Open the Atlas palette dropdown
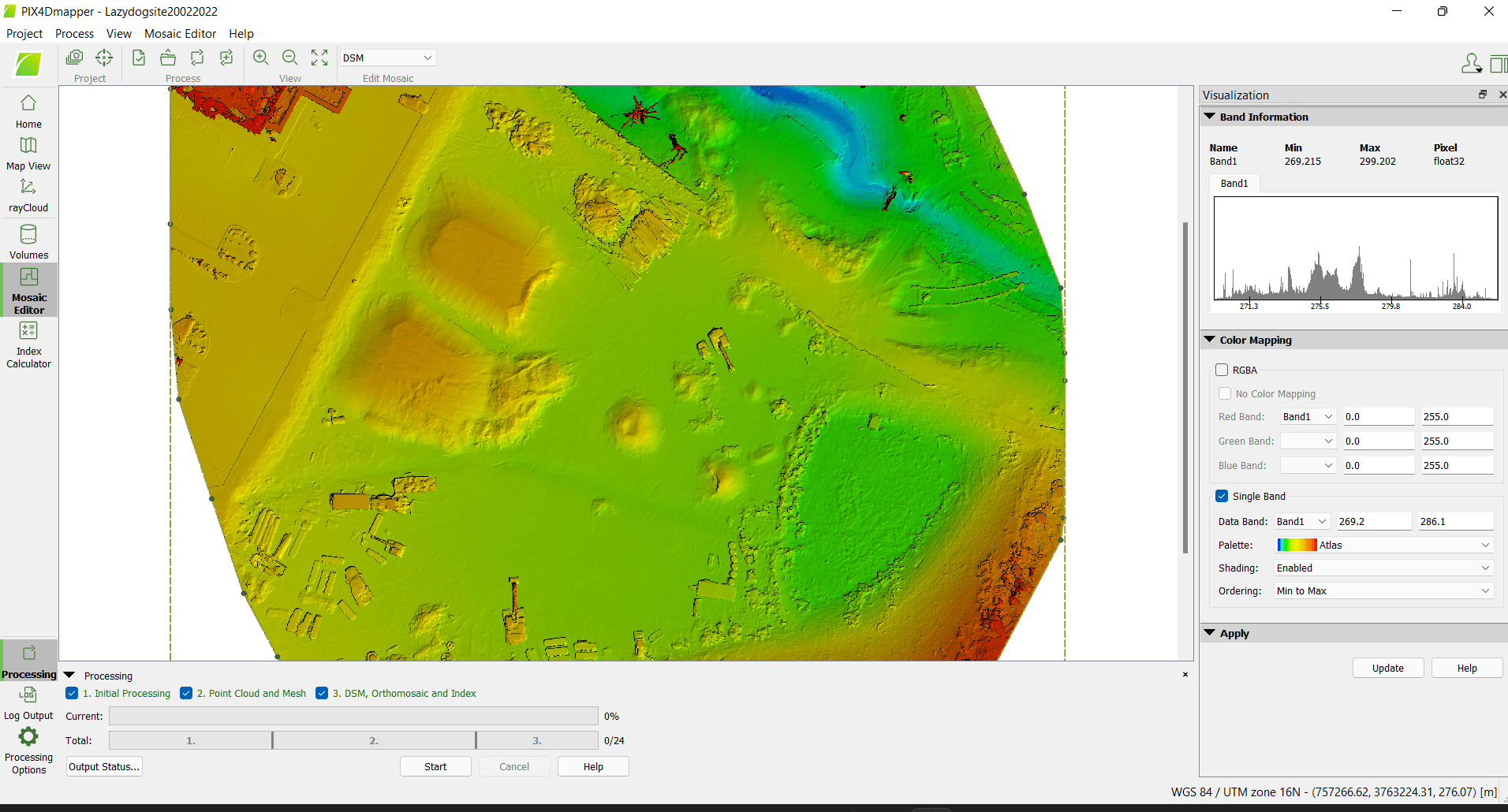1508x812 pixels. click(1383, 545)
